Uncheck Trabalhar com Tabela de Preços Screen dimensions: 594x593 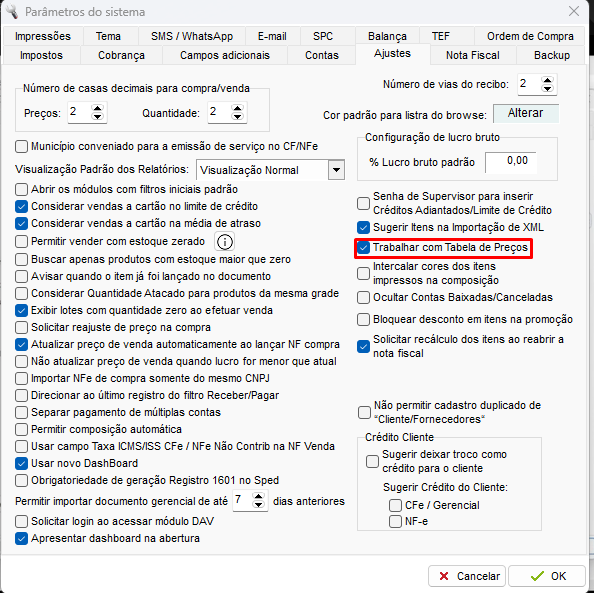pyautogui.click(x=363, y=248)
